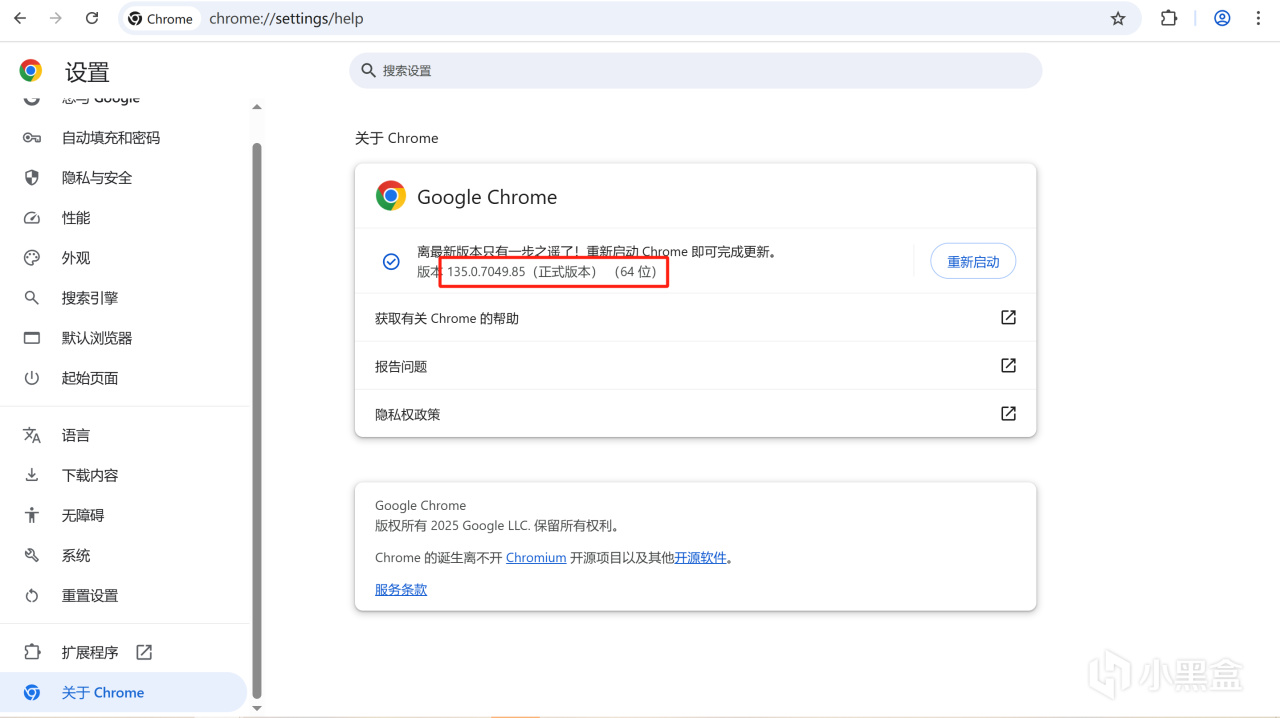Click the external-link icon next to 扩展程序

(144, 652)
